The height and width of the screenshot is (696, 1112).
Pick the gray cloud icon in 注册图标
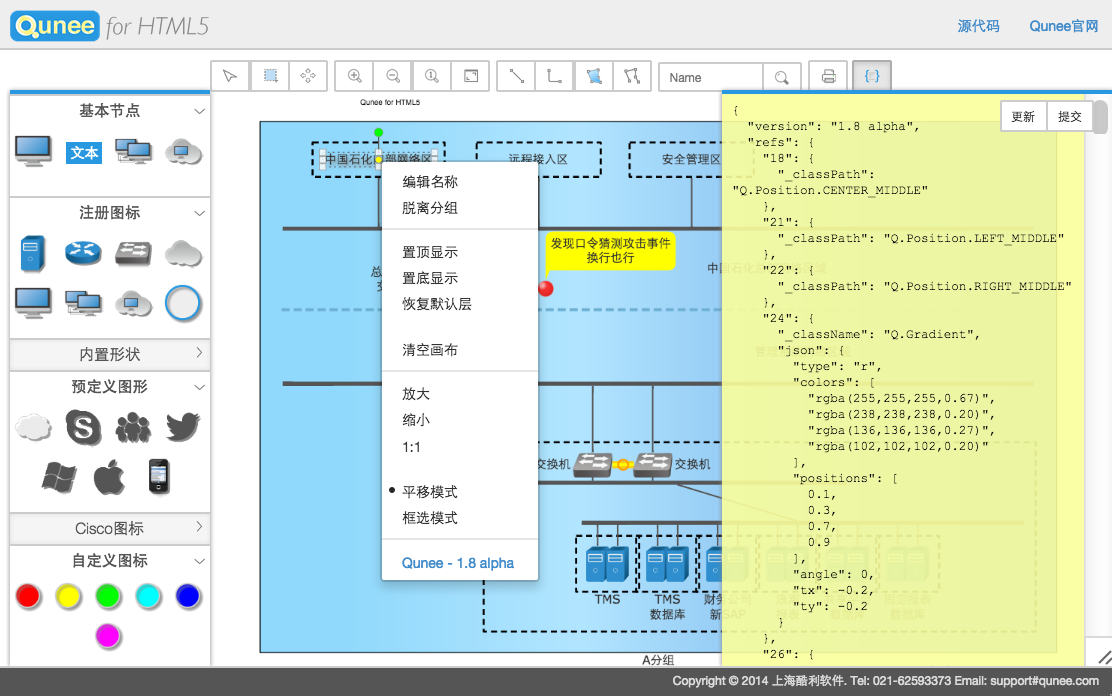point(183,253)
